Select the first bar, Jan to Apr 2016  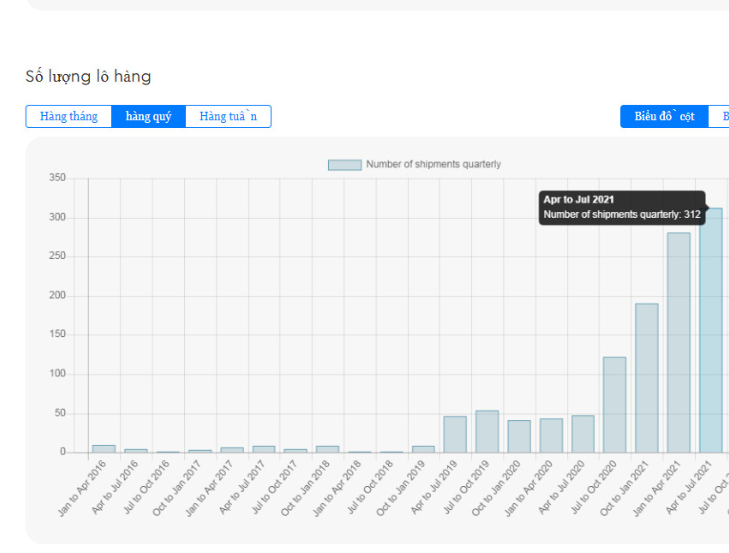click(104, 449)
